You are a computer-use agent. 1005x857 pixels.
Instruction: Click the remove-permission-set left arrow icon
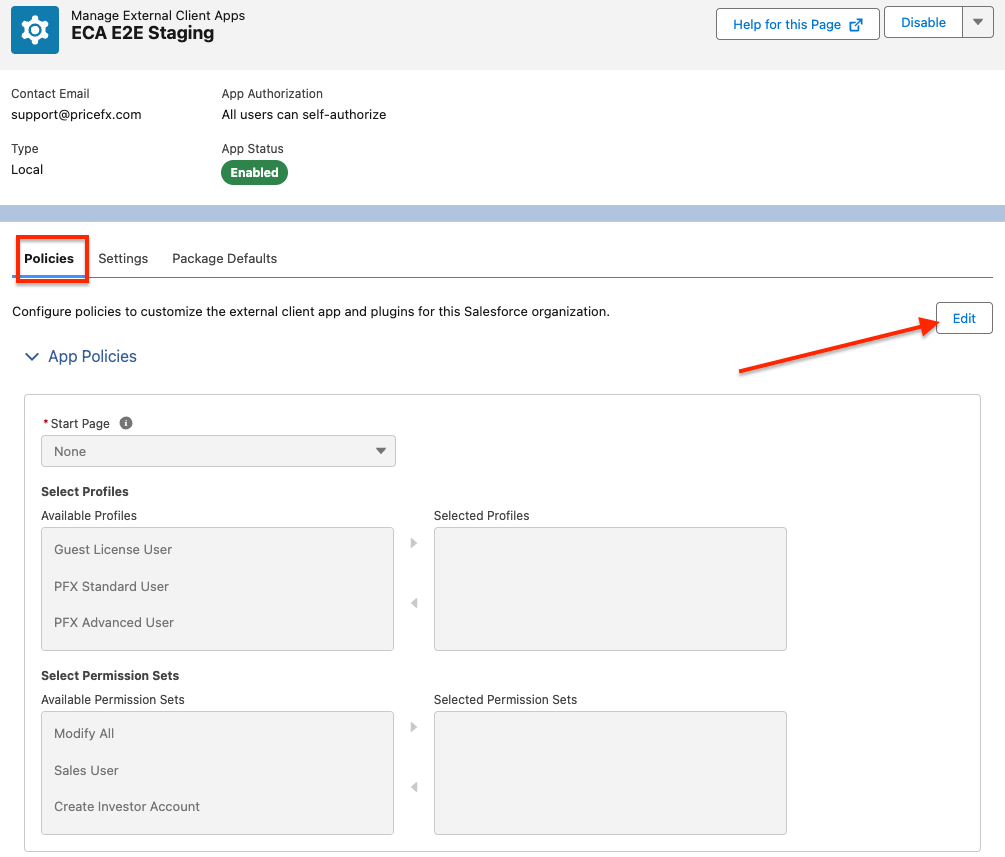click(x=414, y=787)
